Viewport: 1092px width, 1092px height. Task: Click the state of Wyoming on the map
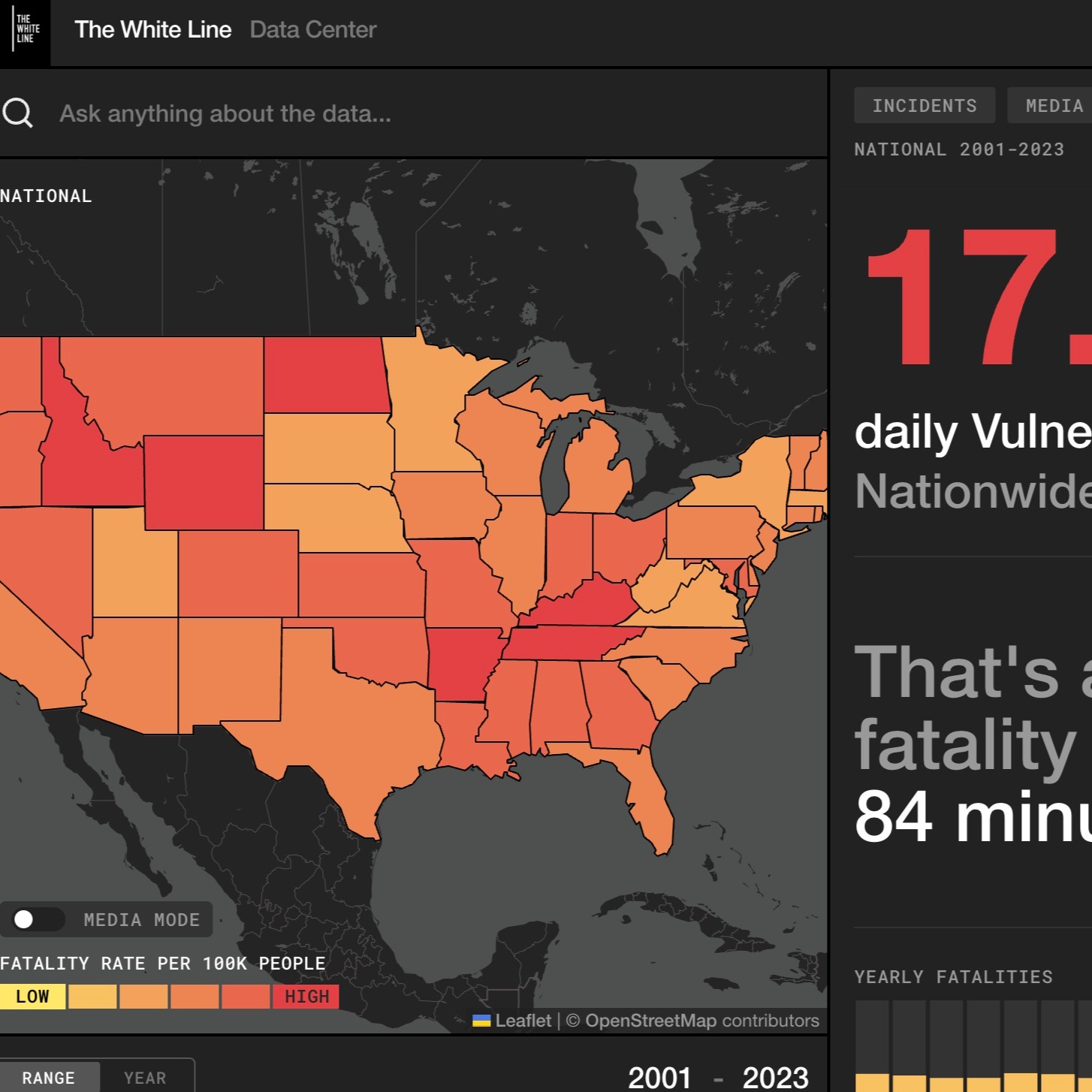point(204,482)
